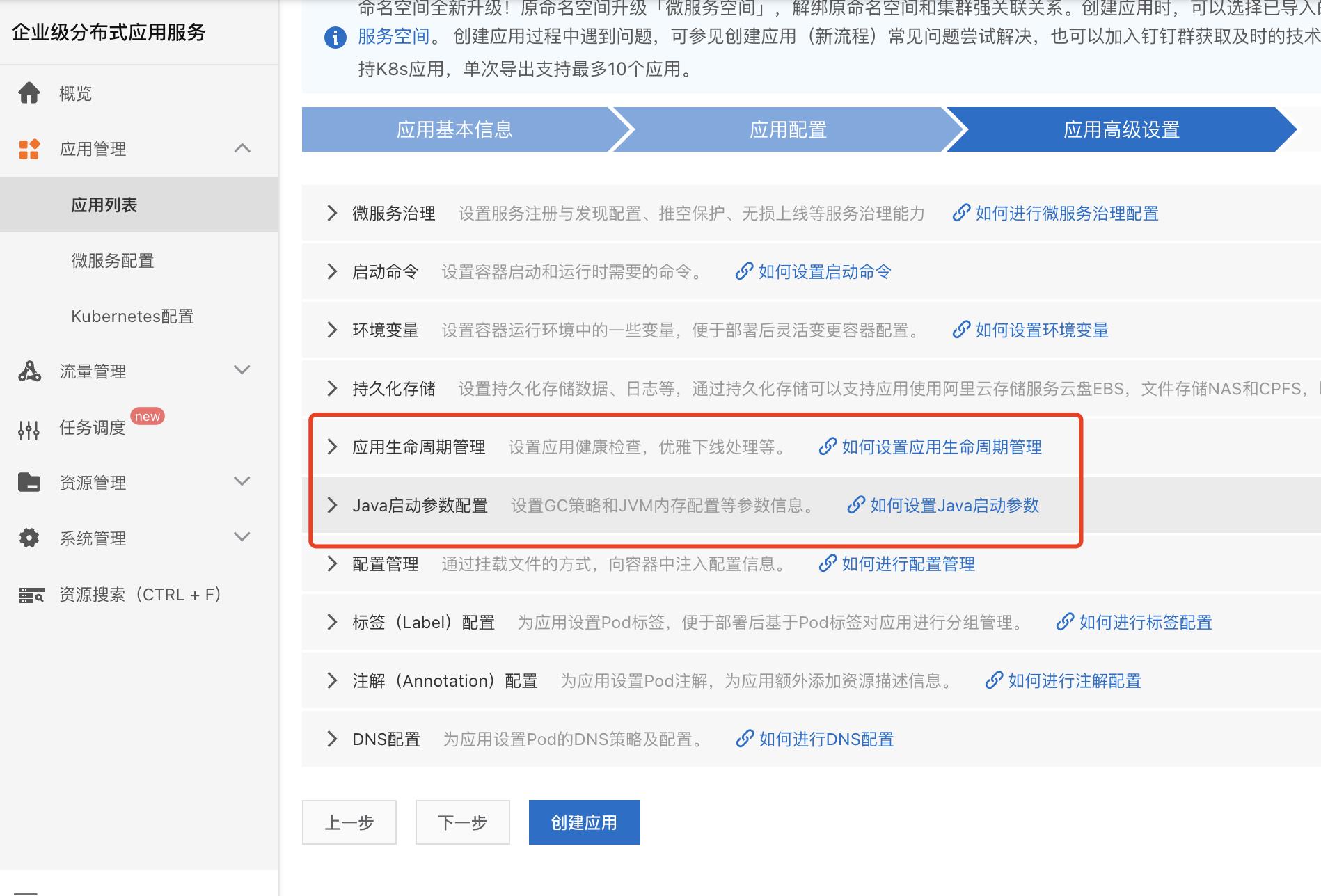This screenshot has width=1321, height=896.
Task: Open the 服务空间 link in the notice
Action: pos(394,36)
